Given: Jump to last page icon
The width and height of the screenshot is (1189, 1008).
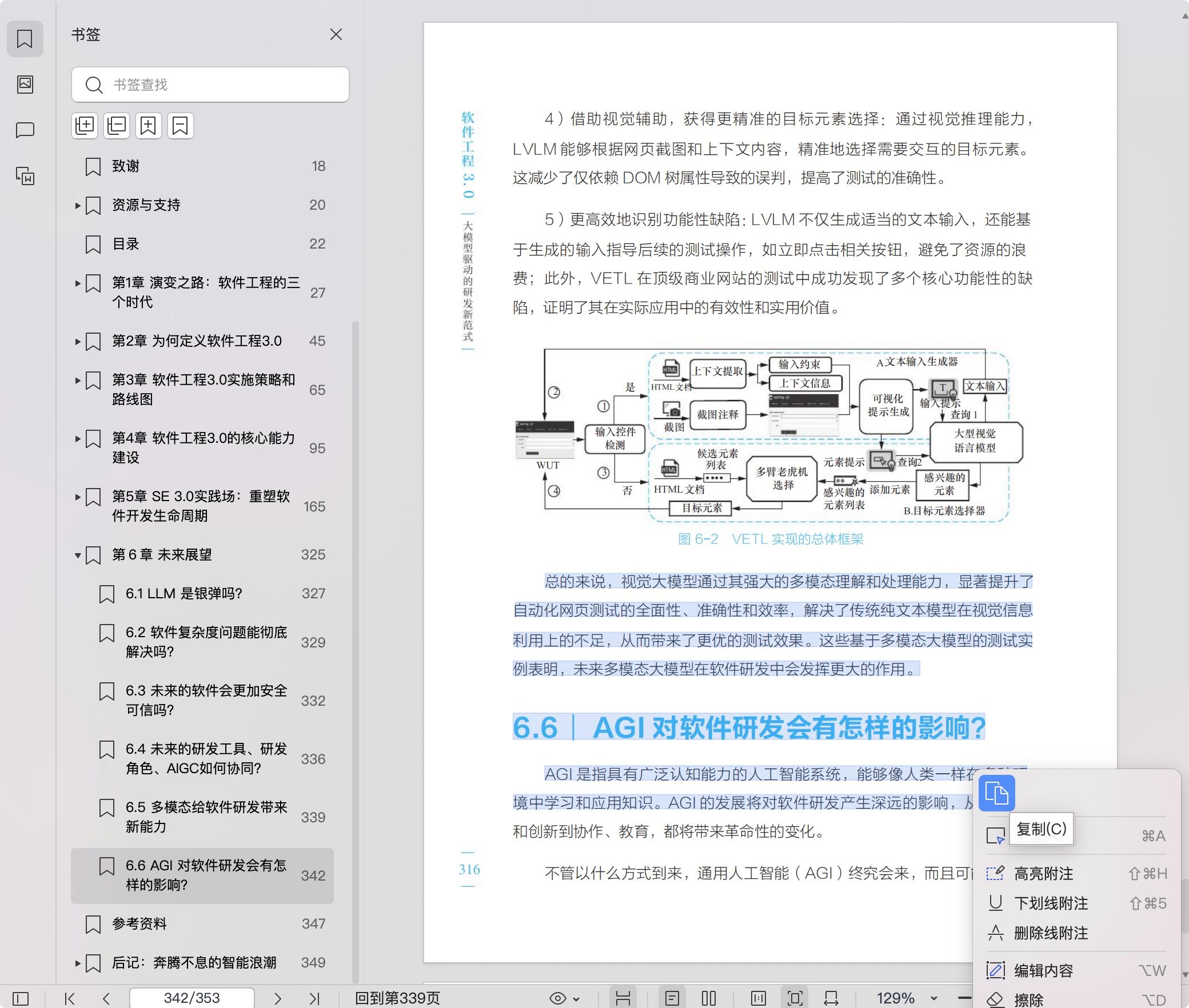Looking at the screenshot, I should [x=314, y=998].
